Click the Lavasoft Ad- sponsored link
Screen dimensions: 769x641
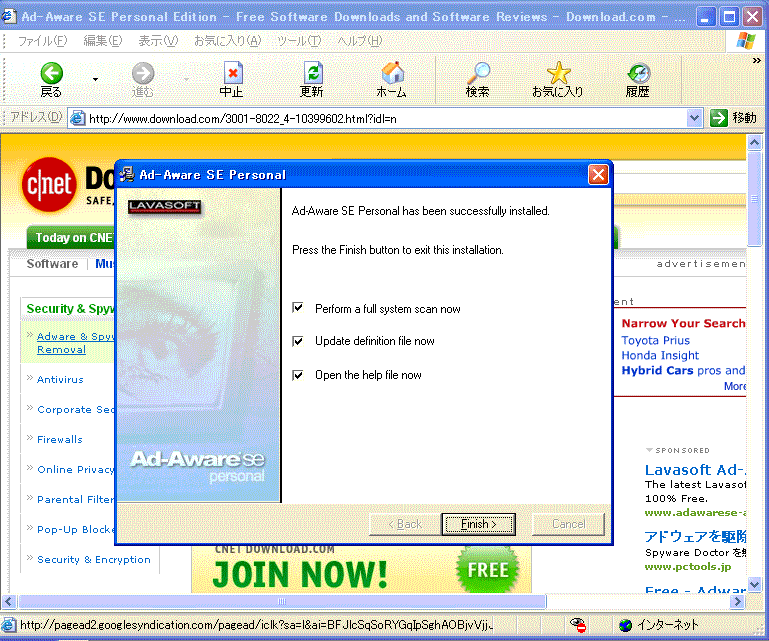pyautogui.click(x=695, y=470)
